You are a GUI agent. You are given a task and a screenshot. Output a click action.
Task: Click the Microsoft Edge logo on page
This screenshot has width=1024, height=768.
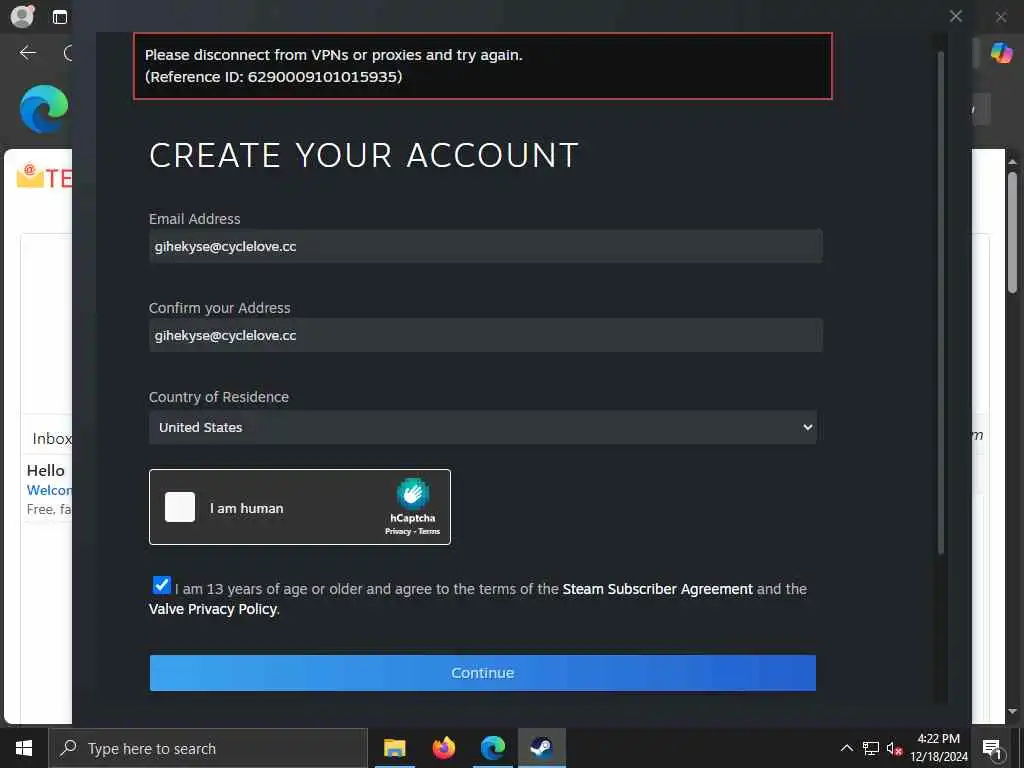point(44,108)
